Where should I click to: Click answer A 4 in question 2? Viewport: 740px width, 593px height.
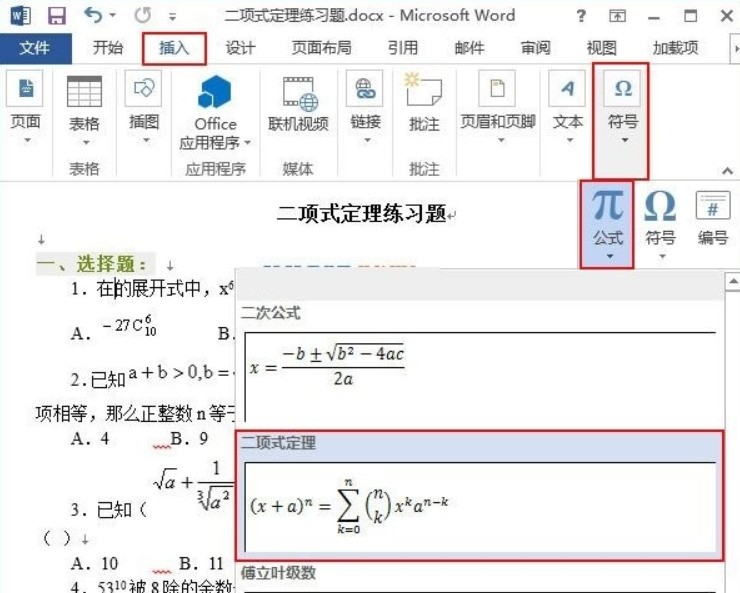[x=90, y=439]
